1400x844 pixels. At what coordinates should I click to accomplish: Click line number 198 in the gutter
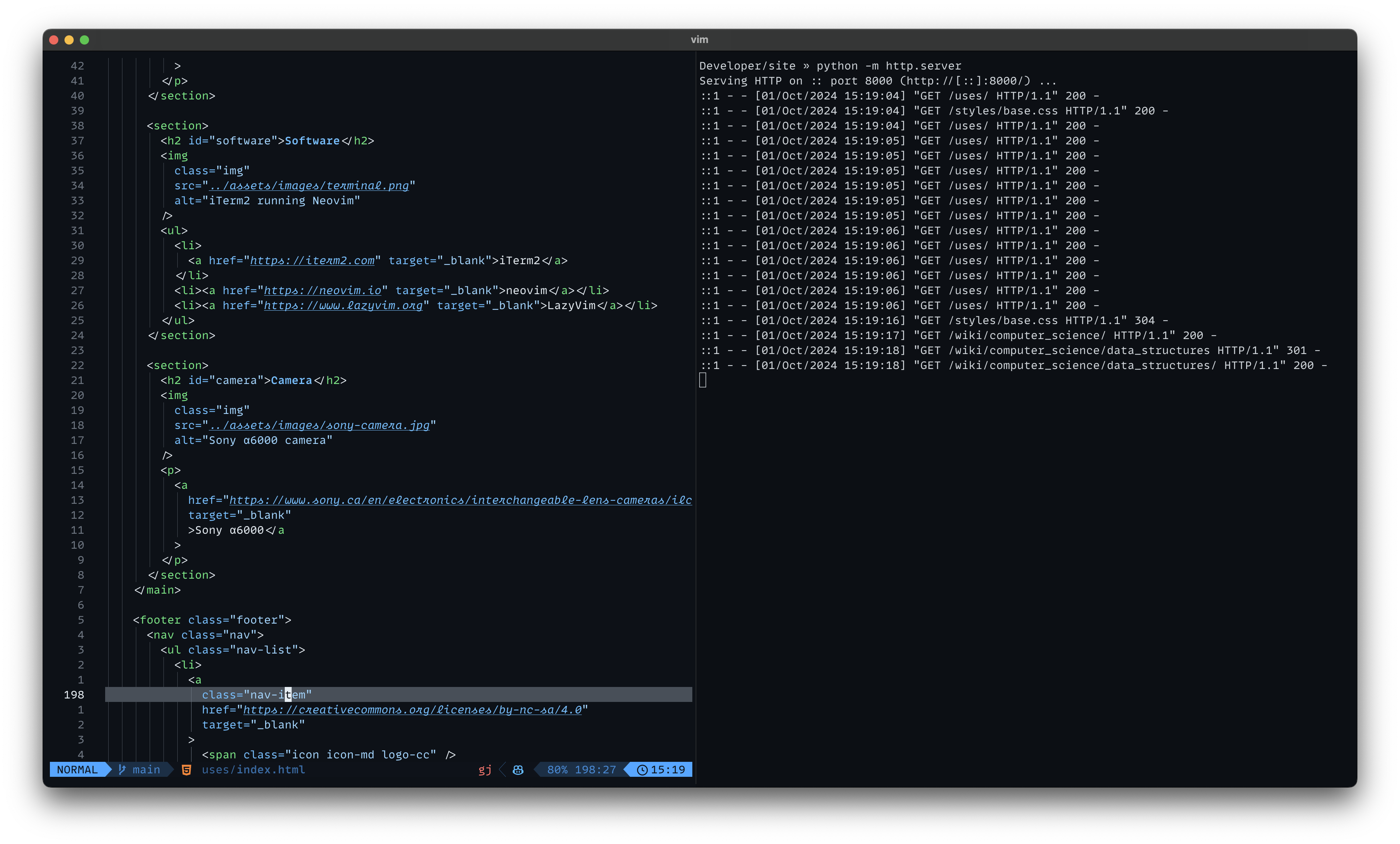74,695
